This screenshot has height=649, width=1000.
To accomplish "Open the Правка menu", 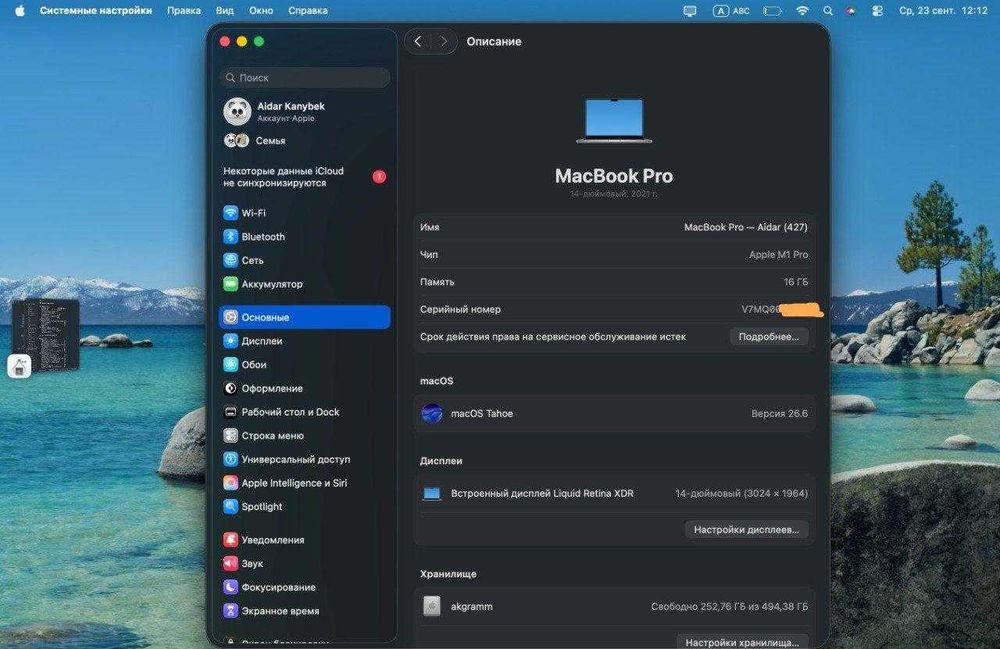I will click(x=184, y=10).
